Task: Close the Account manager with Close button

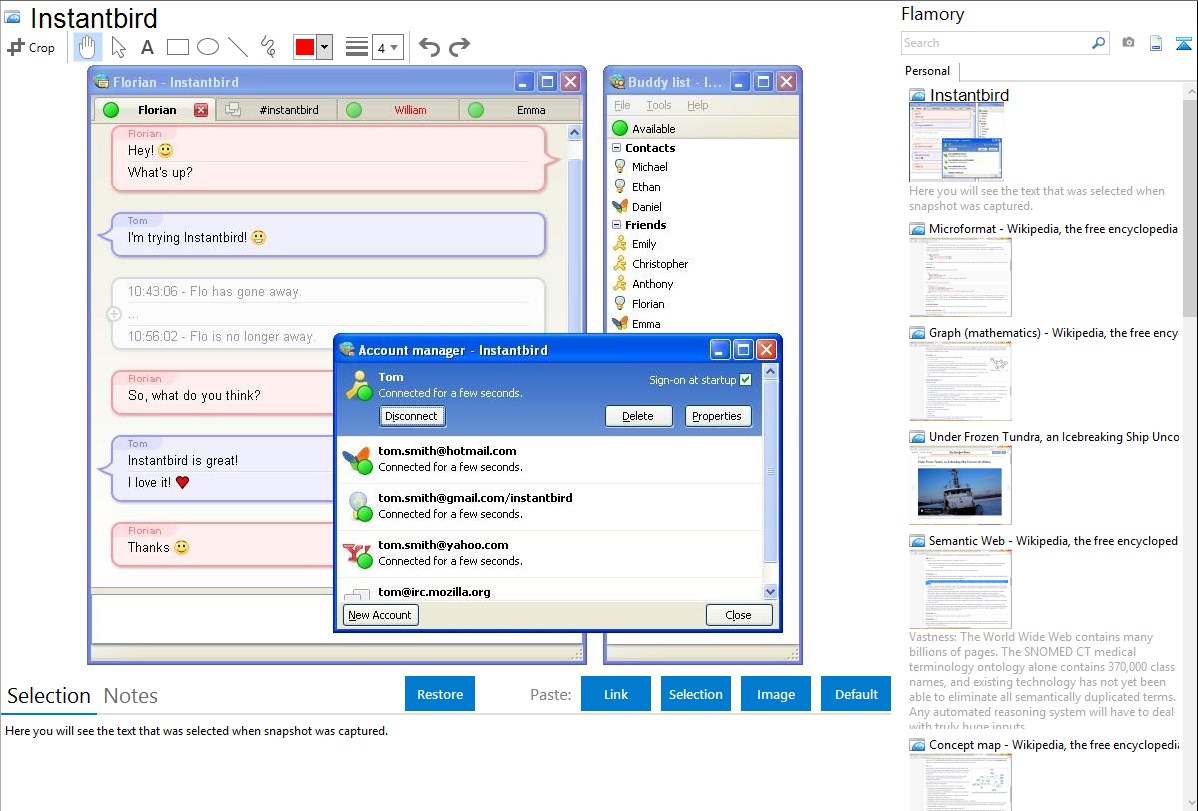Action: tap(738, 615)
